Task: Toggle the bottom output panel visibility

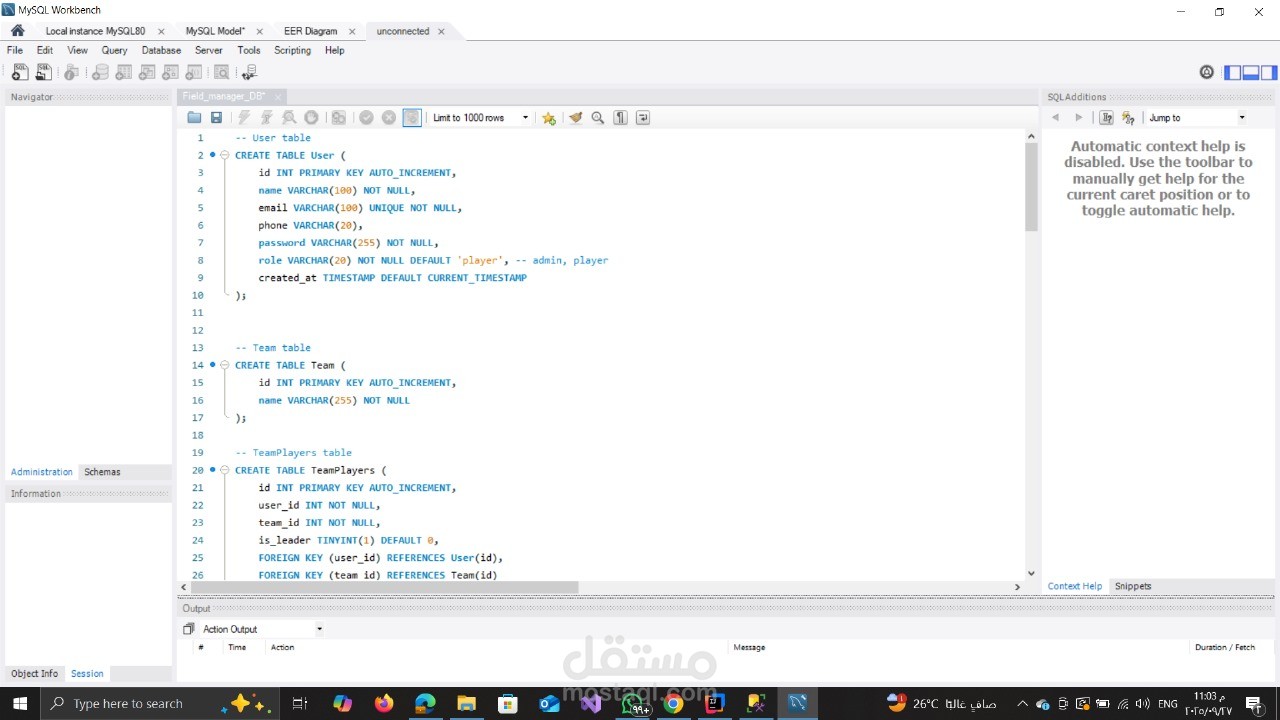Action: (x=1251, y=72)
